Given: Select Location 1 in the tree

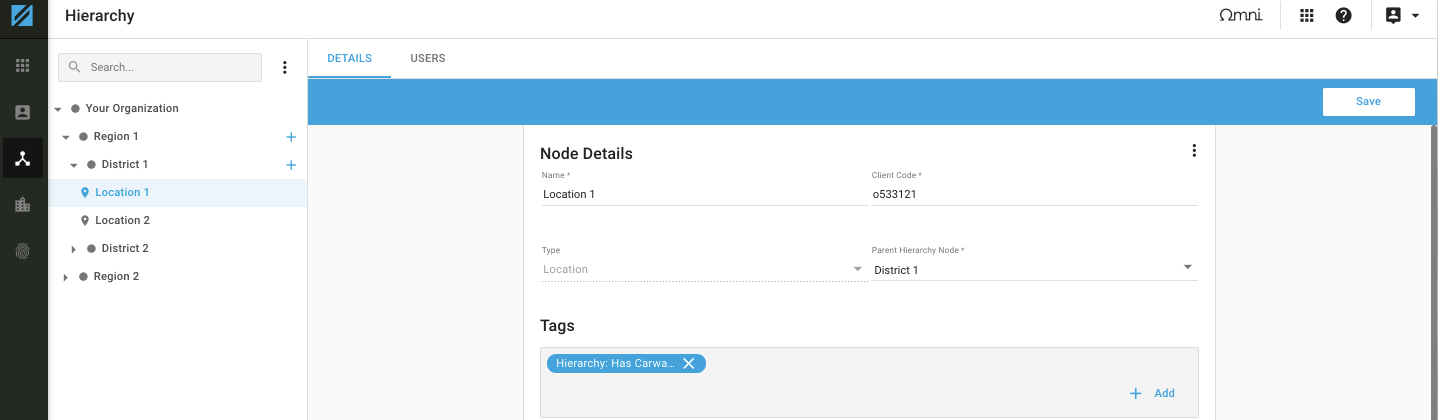Looking at the screenshot, I should click(122, 192).
